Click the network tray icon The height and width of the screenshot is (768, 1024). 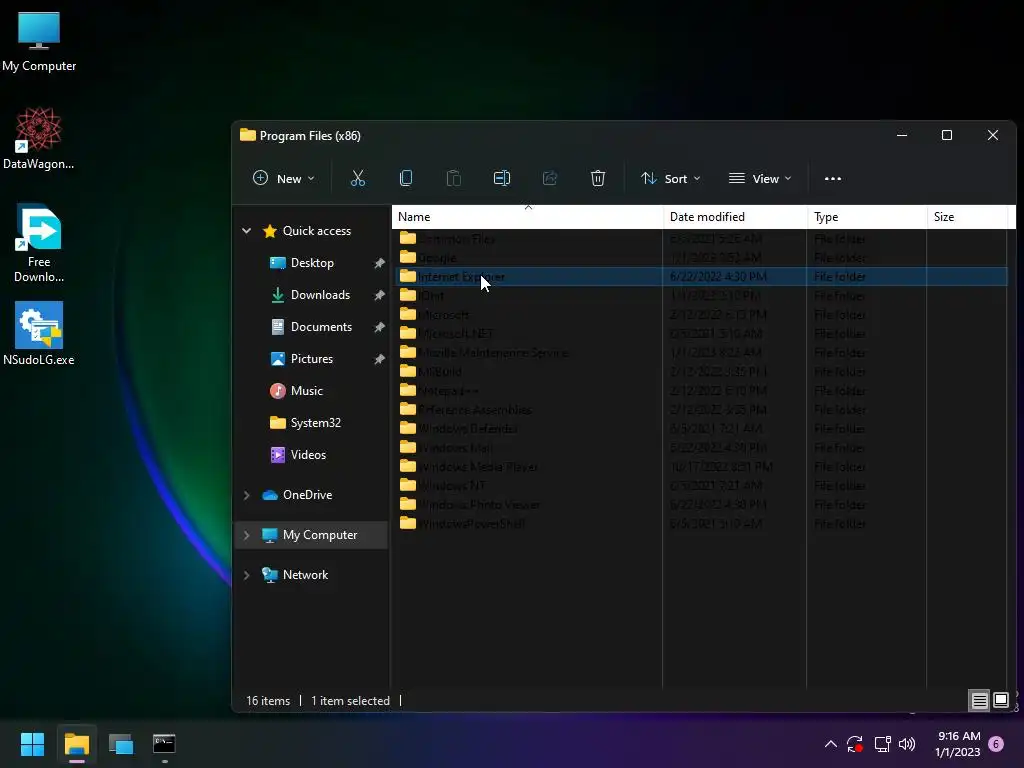tap(882, 744)
